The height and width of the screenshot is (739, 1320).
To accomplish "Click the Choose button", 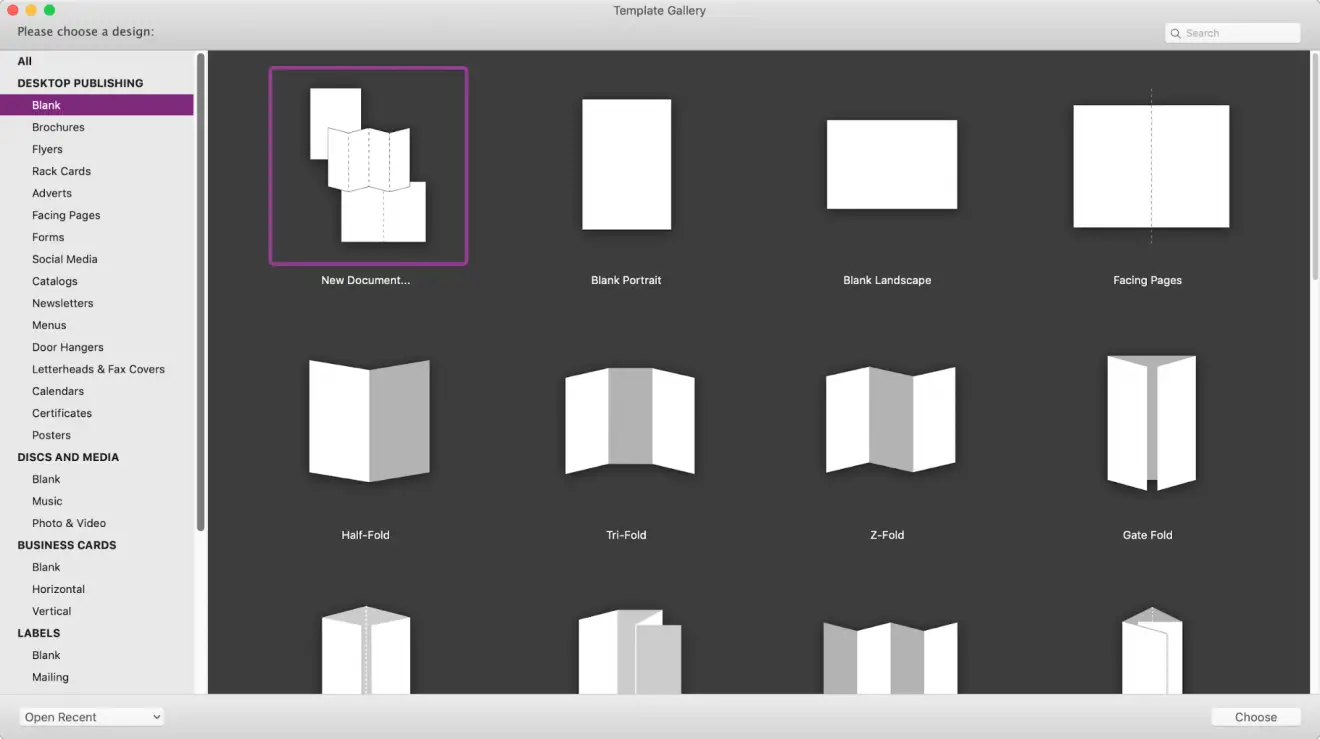I will click(x=1256, y=717).
